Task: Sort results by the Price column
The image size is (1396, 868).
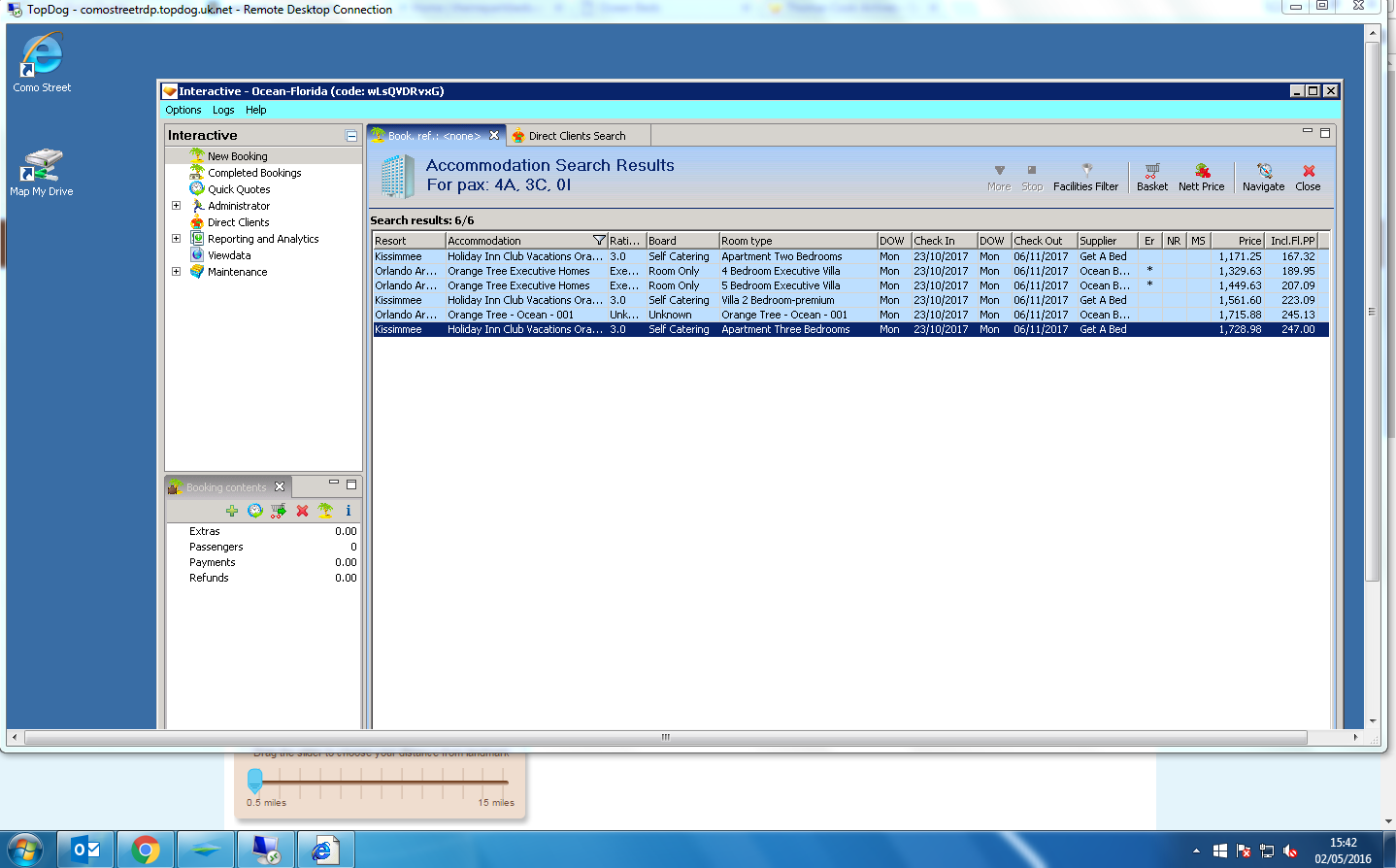Action: pyautogui.click(x=1237, y=241)
